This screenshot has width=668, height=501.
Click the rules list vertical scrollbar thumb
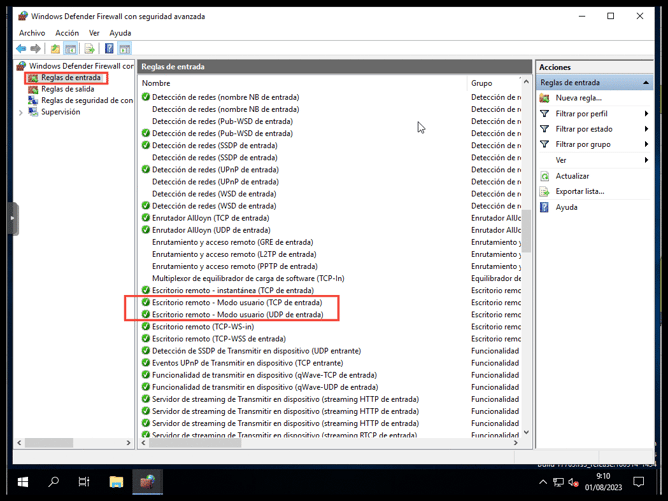point(527,231)
